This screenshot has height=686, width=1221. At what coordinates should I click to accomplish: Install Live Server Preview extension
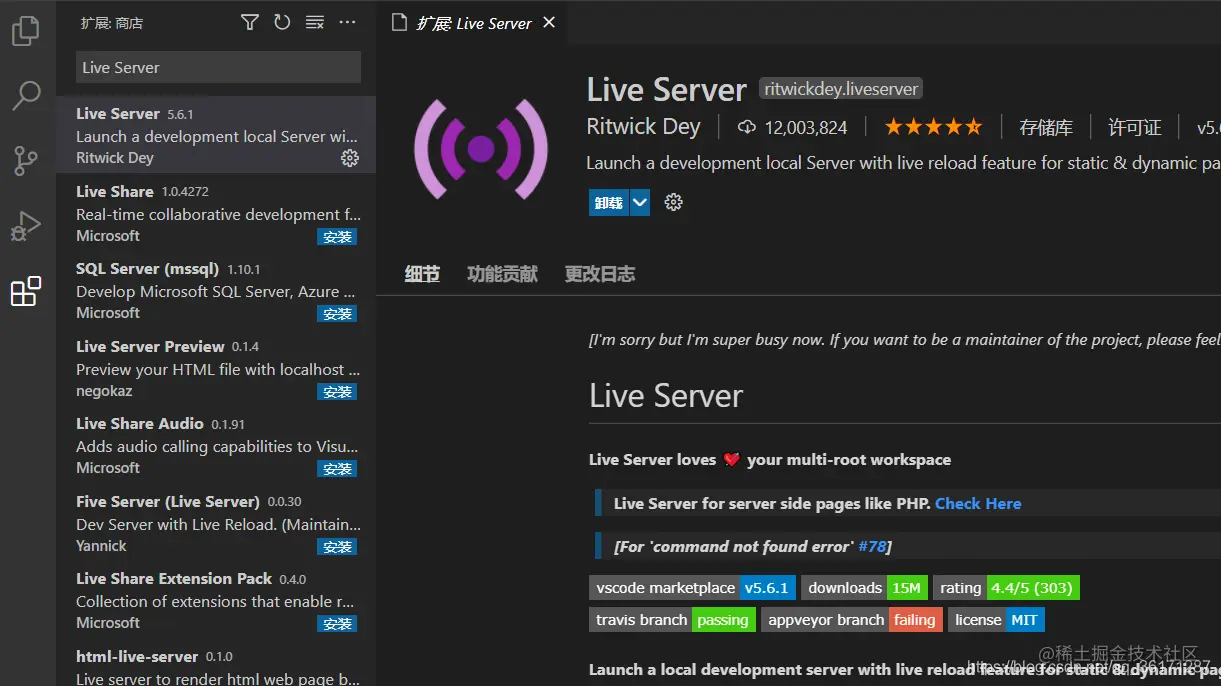pos(338,392)
